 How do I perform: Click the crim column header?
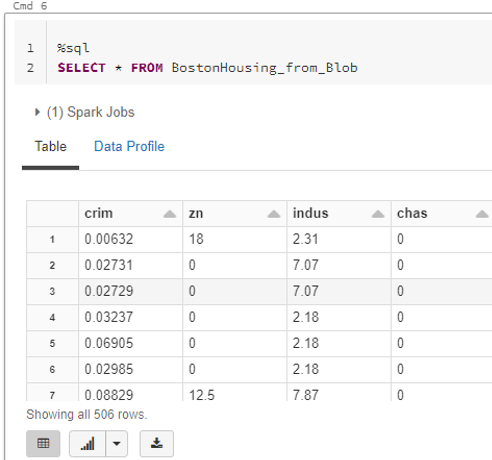(99, 213)
